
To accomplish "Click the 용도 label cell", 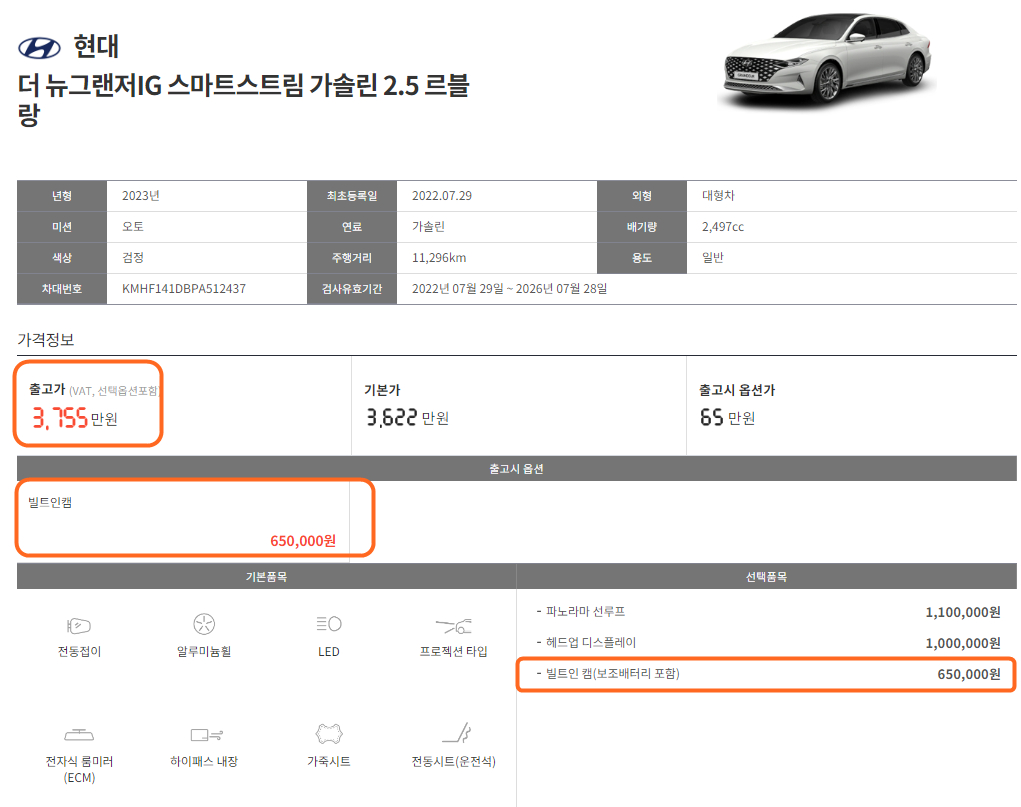I will click(641, 258).
